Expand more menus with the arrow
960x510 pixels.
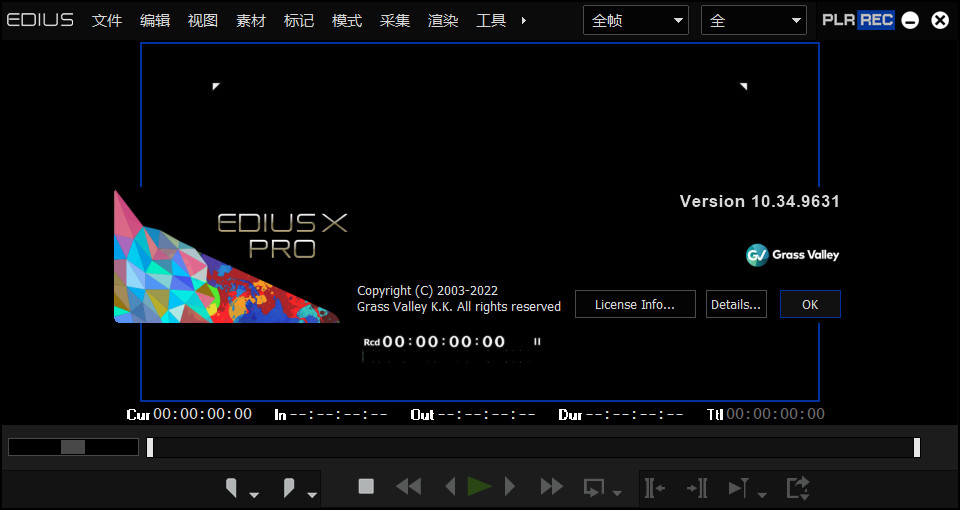(523, 21)
